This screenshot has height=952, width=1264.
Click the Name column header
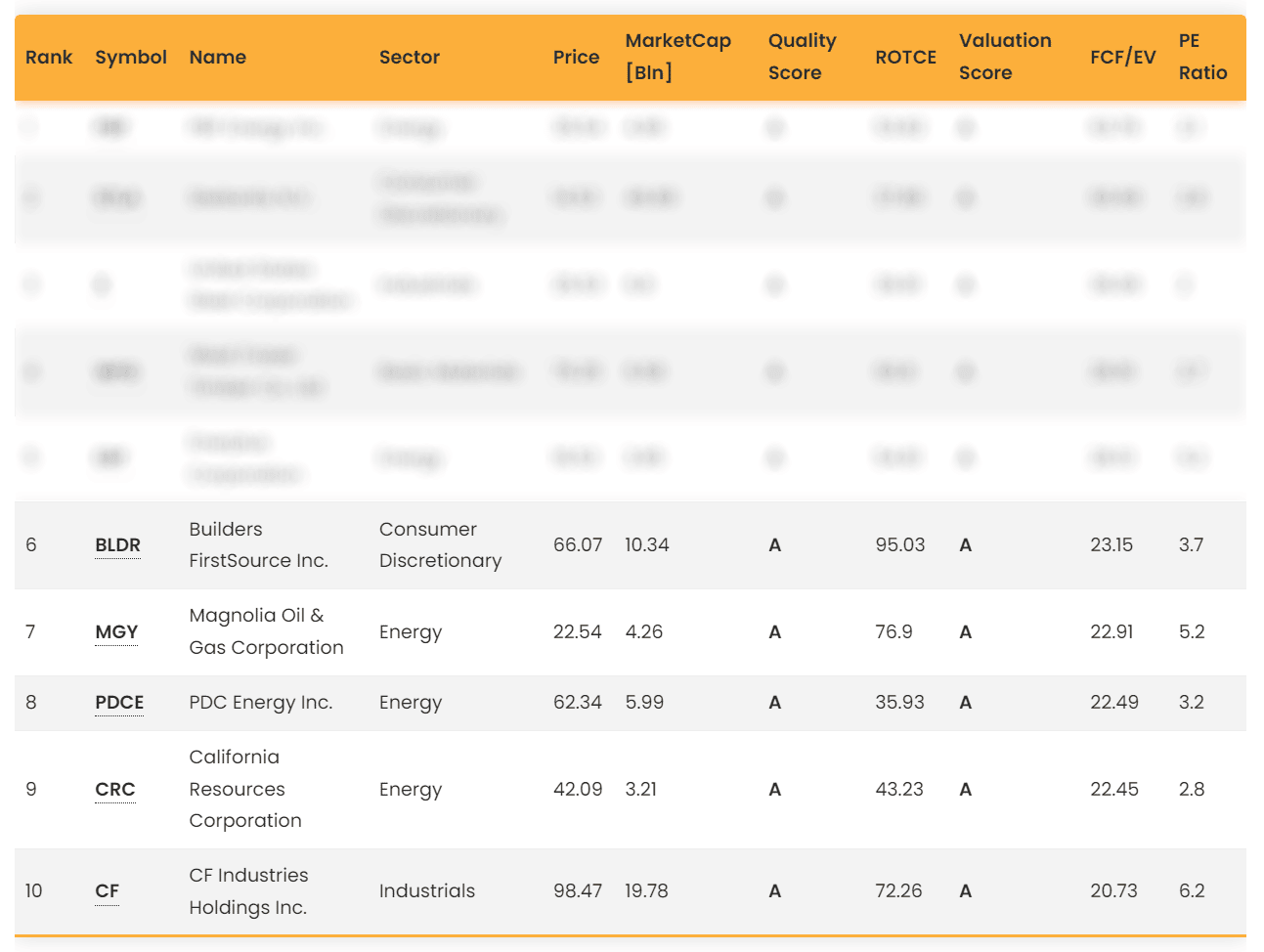(217, 58)
